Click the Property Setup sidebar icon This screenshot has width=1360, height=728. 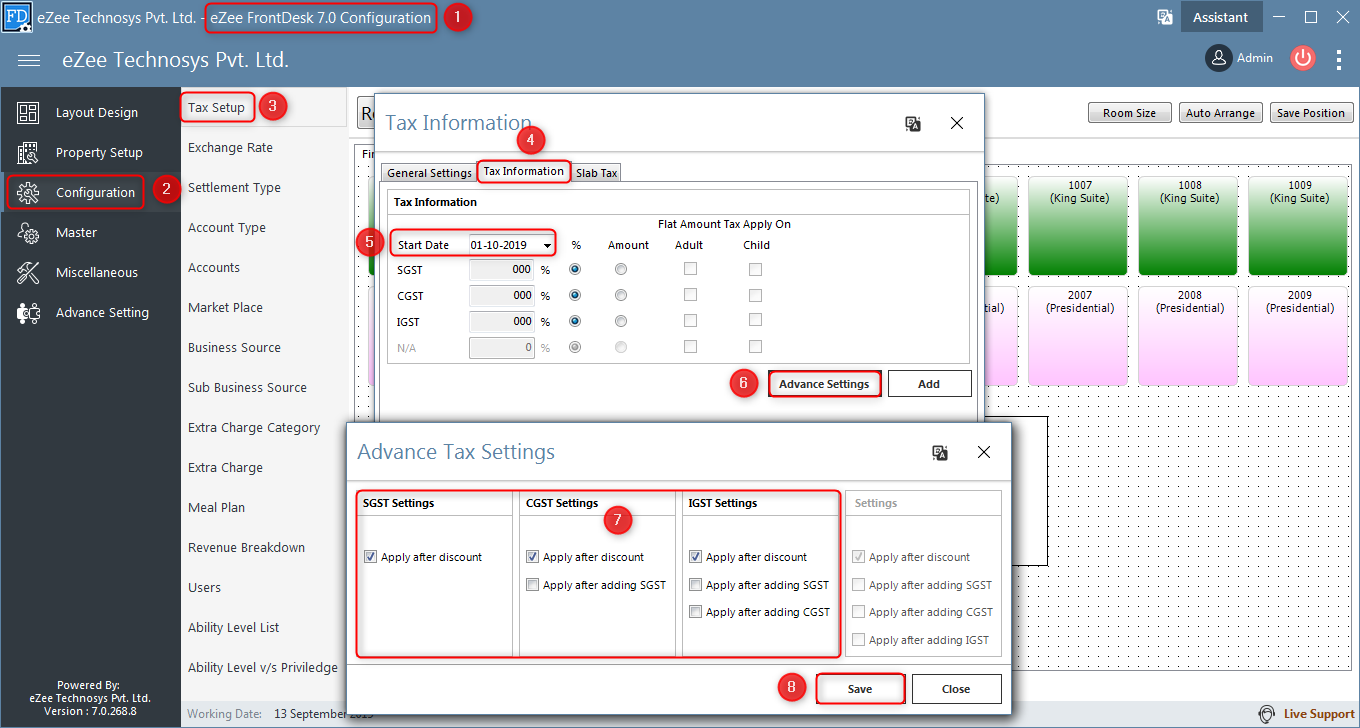[x=28, y=153]
